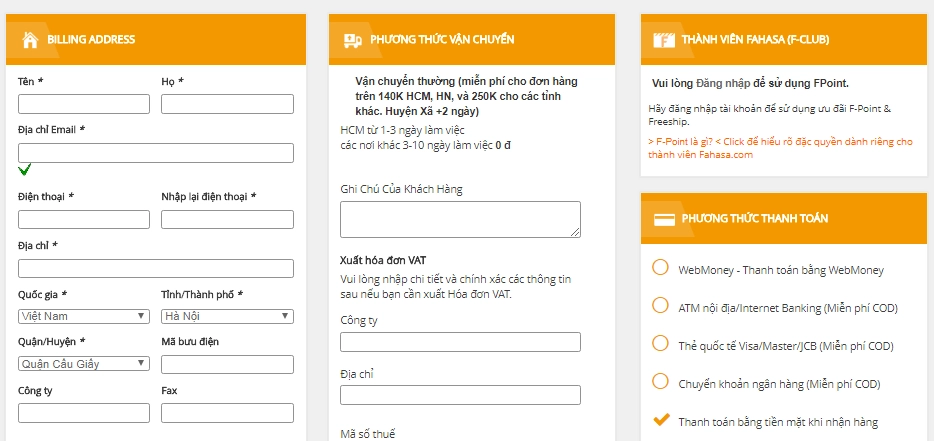Click the VAT Công ty input field
This screenshot has width=934, height=441.
pos(460,342)
